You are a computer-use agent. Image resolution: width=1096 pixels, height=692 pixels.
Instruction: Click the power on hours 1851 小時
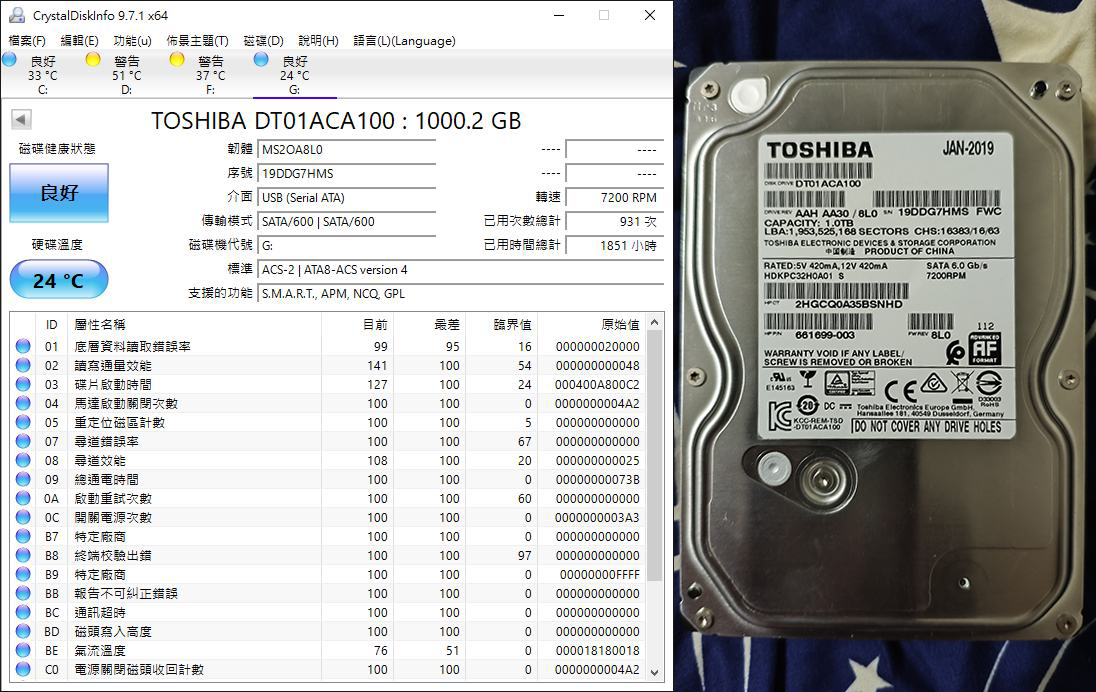pyautogui.click(x=614, y=245)
